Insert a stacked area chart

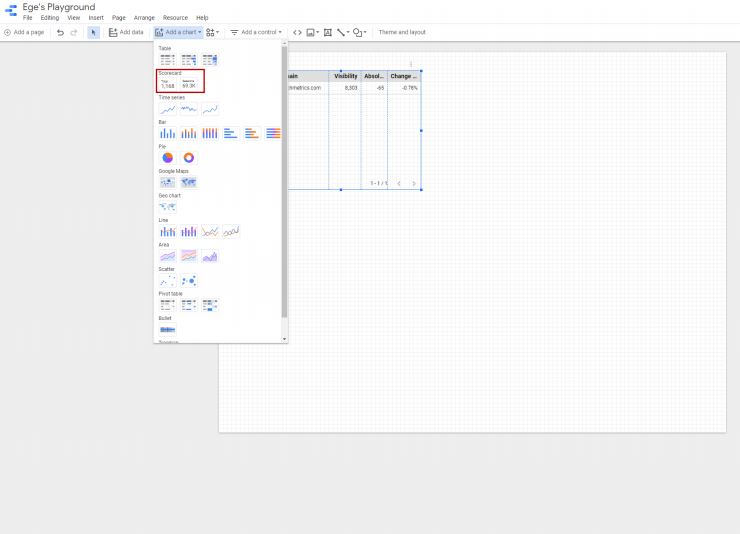pos(168,256)
